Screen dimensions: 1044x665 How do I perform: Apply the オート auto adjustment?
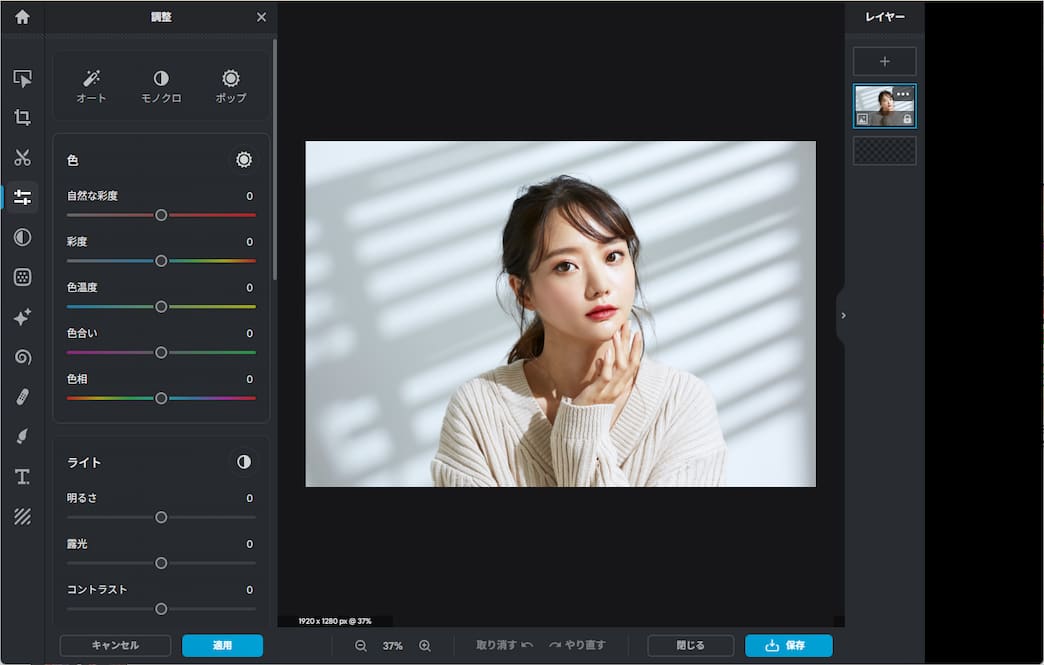[91, 87]
